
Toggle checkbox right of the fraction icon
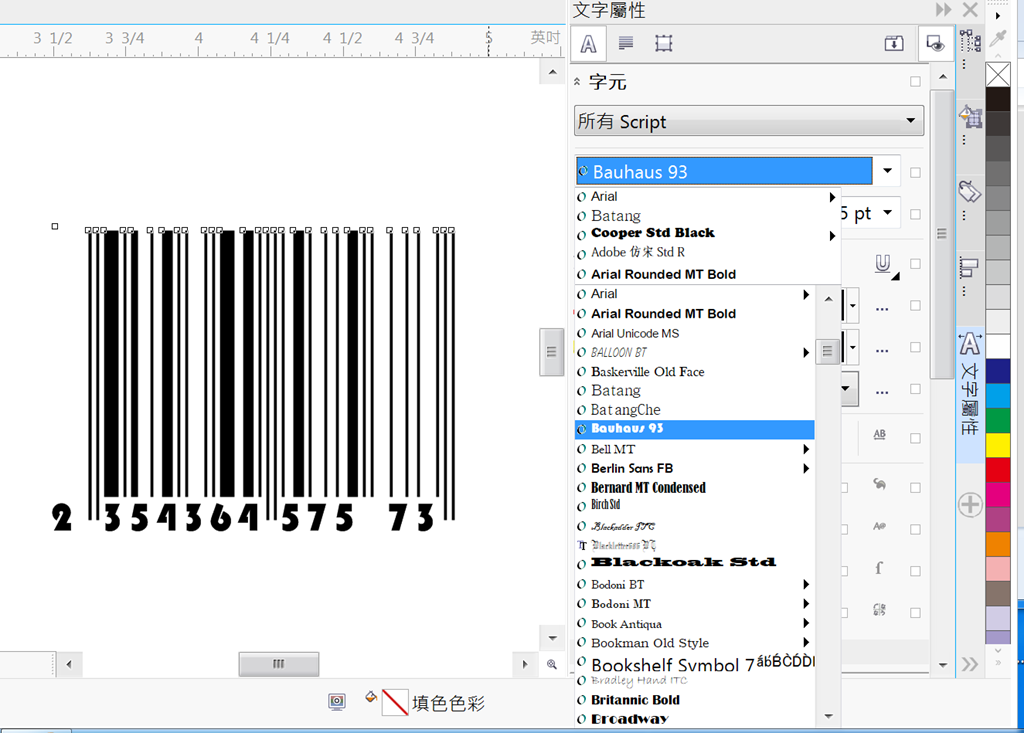coord(916,613)
